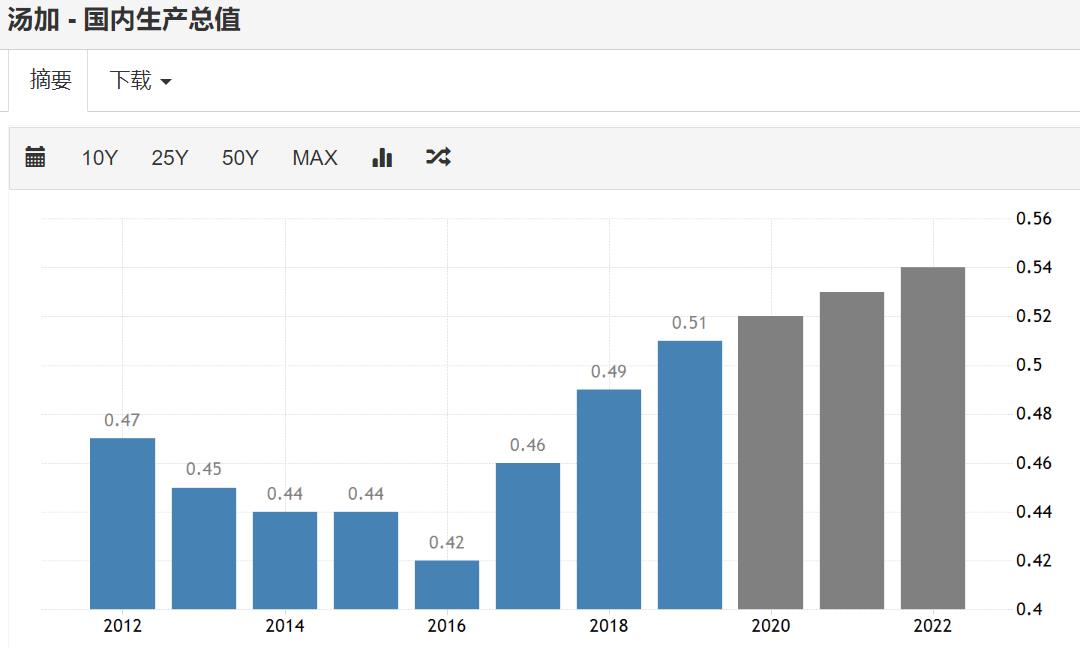Click the gray 2021 forecast bar
The image size is (1080, 649).
click(852, 450)
